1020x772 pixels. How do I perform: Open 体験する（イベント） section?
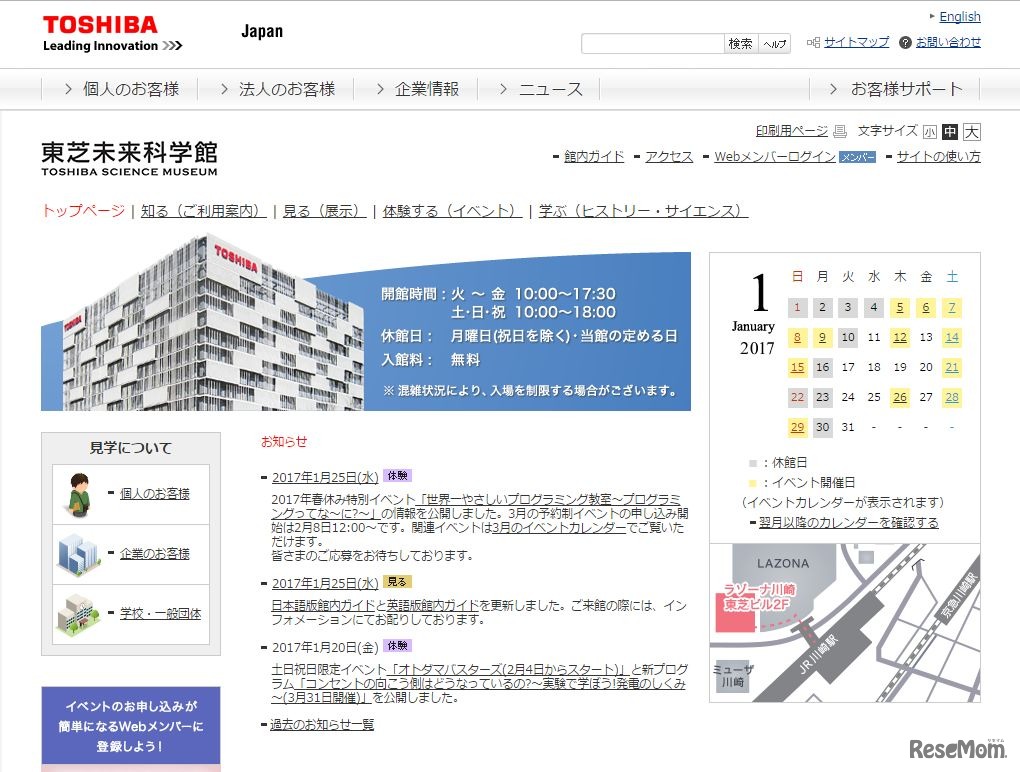click(x=452, y=211)
